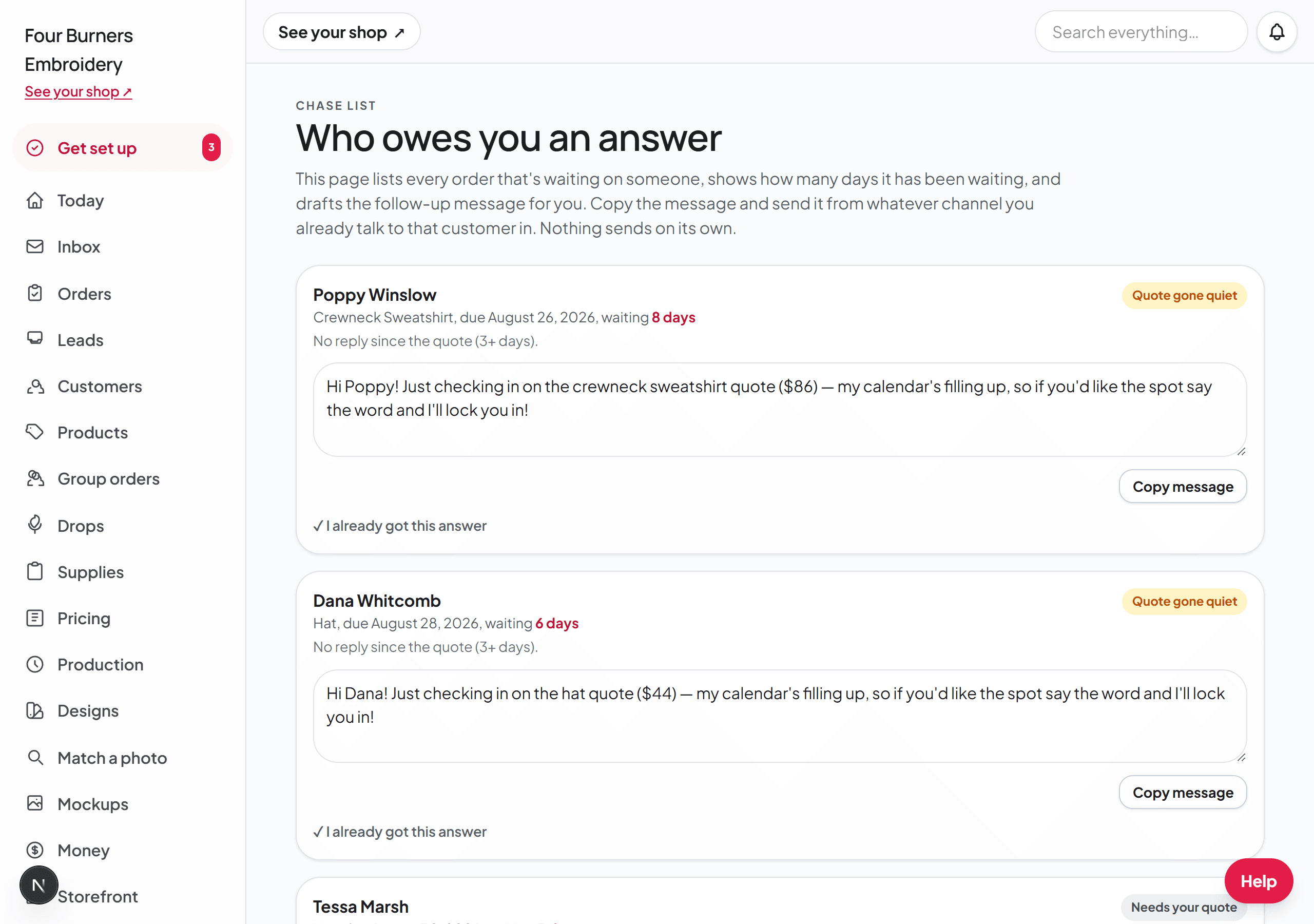Open the Inbox section
This screenshot has height=924, width=1314.
123,247
